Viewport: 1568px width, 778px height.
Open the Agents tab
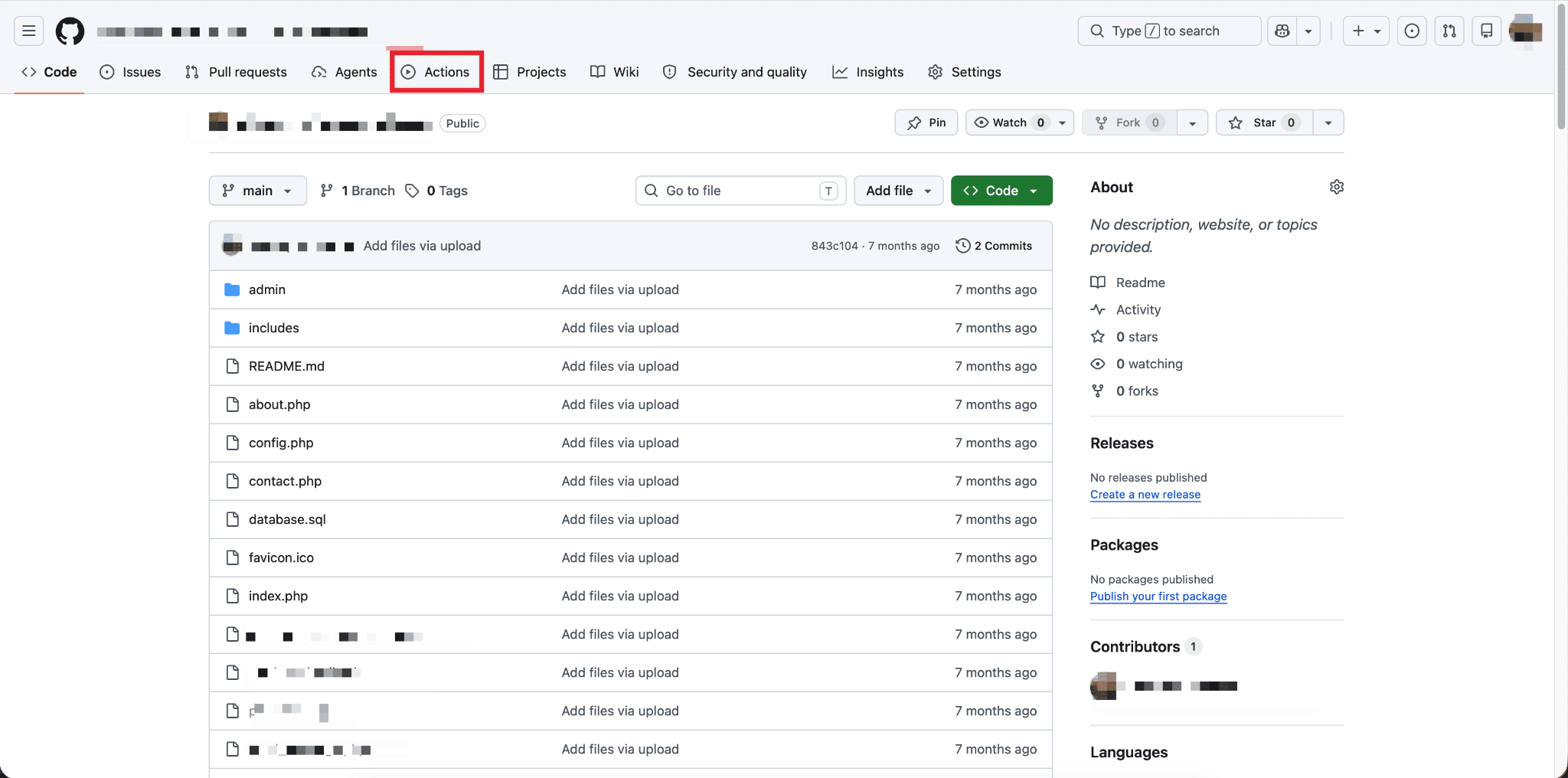[344, 72]
